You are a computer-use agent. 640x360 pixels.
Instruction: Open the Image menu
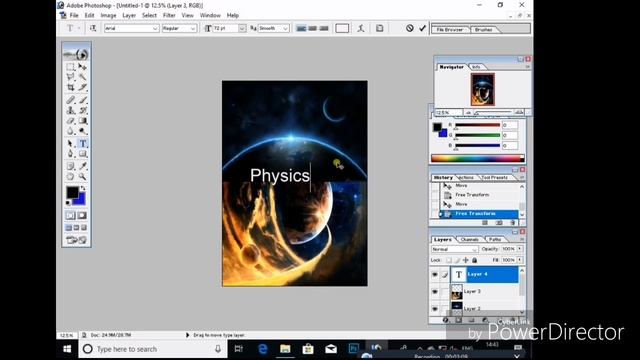click(x=108, y=15)
